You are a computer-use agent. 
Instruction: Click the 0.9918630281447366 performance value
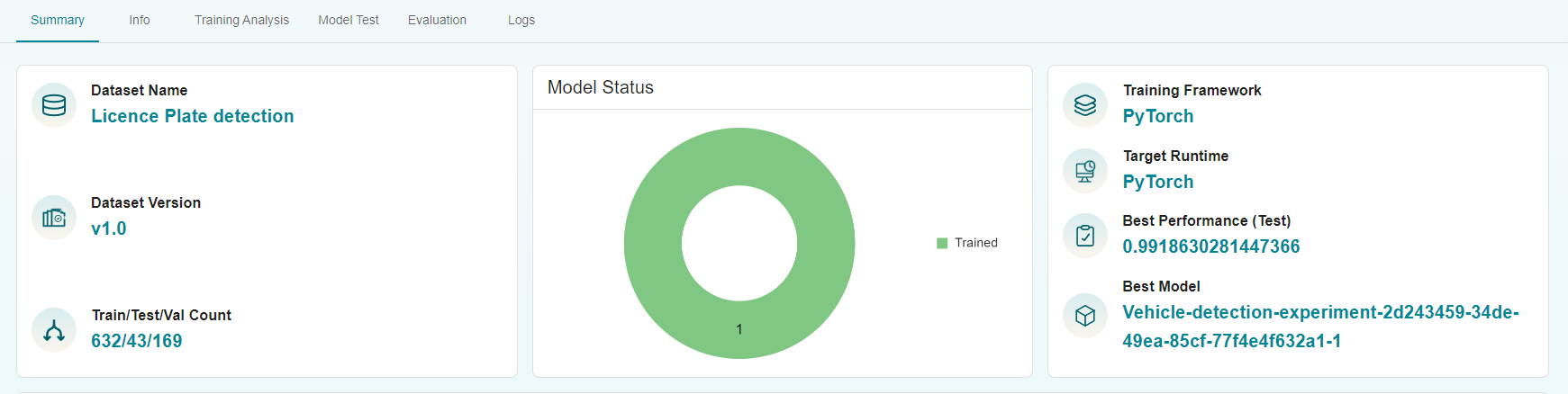tap(1210, 246)
